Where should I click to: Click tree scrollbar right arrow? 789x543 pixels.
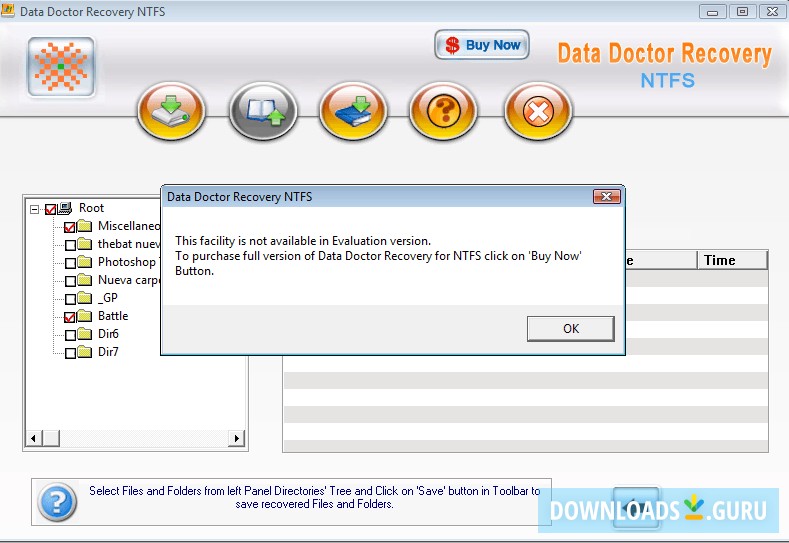click(236, 438)
